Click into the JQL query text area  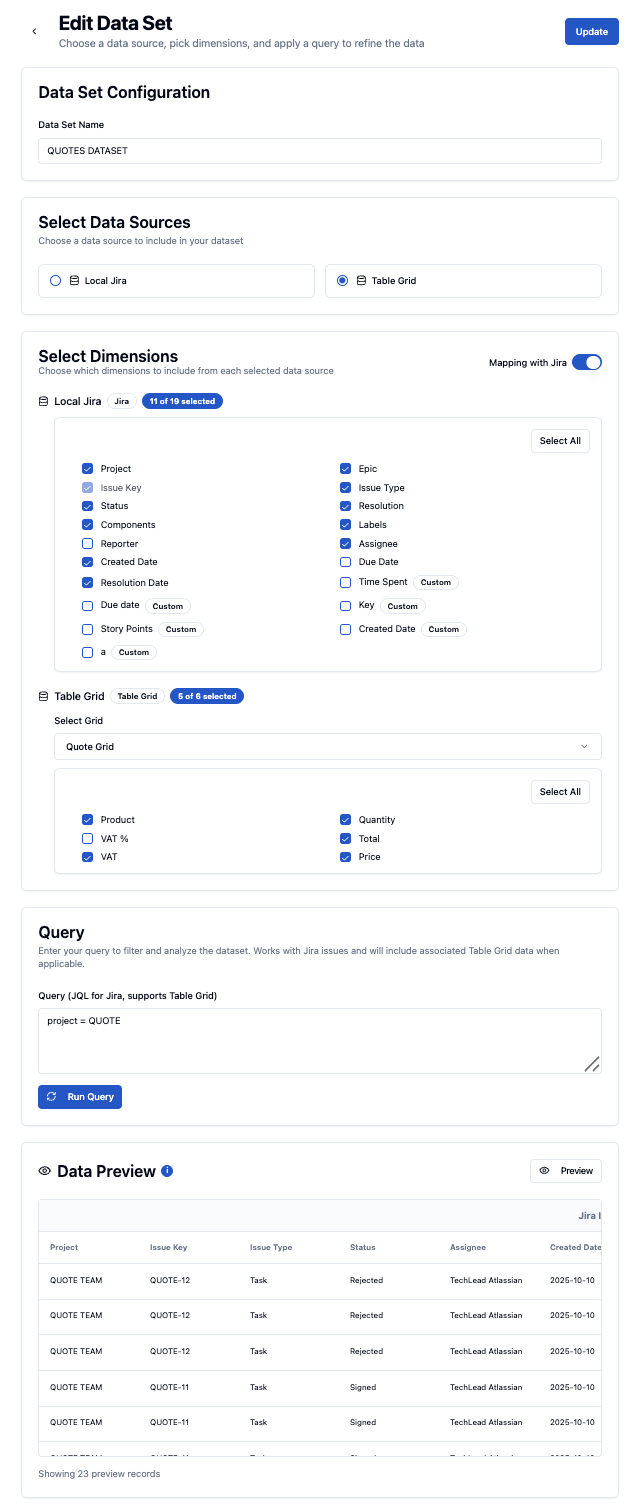(320, 1041)
